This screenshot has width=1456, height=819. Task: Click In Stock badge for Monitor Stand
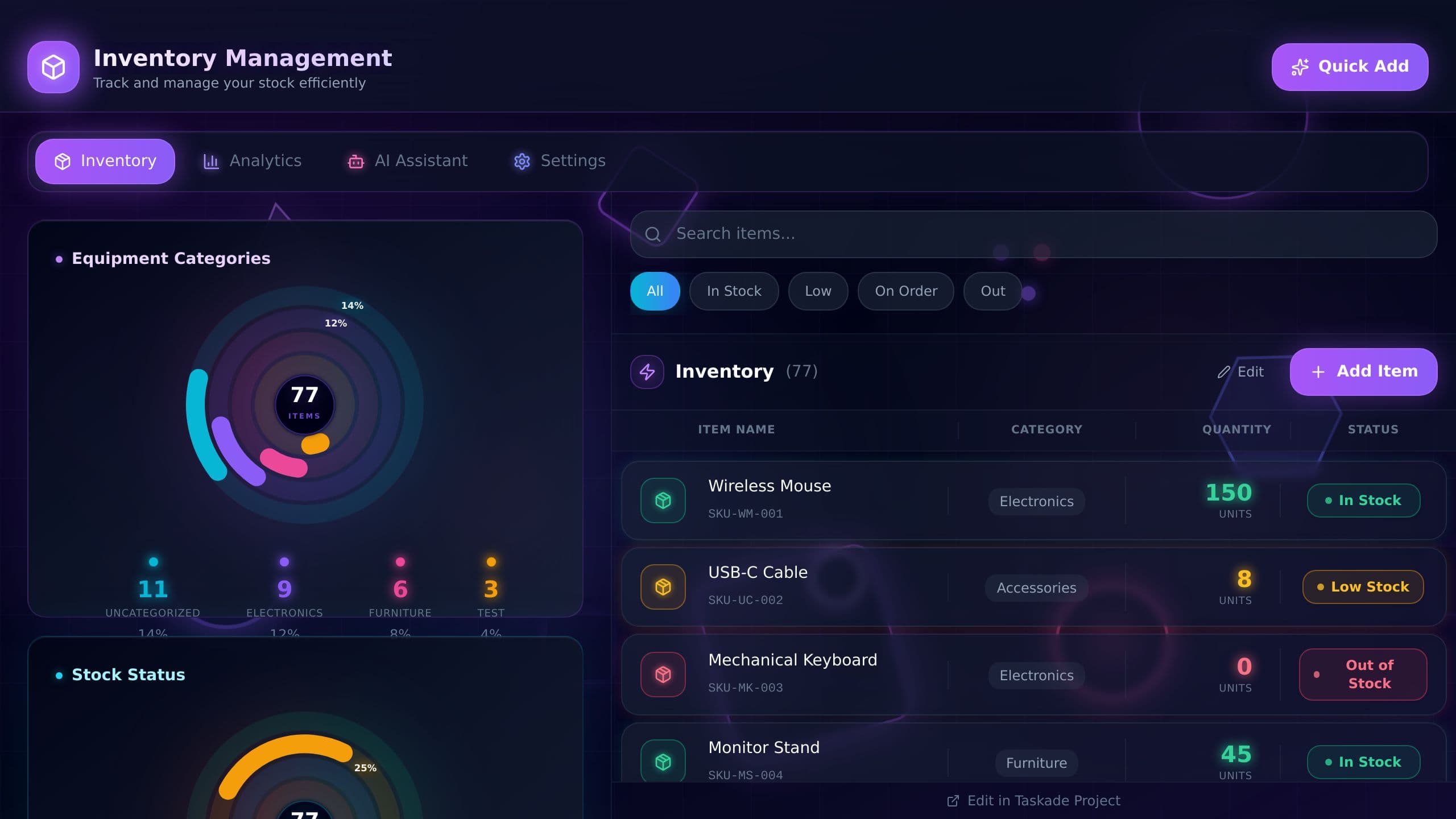point(1364,762)
